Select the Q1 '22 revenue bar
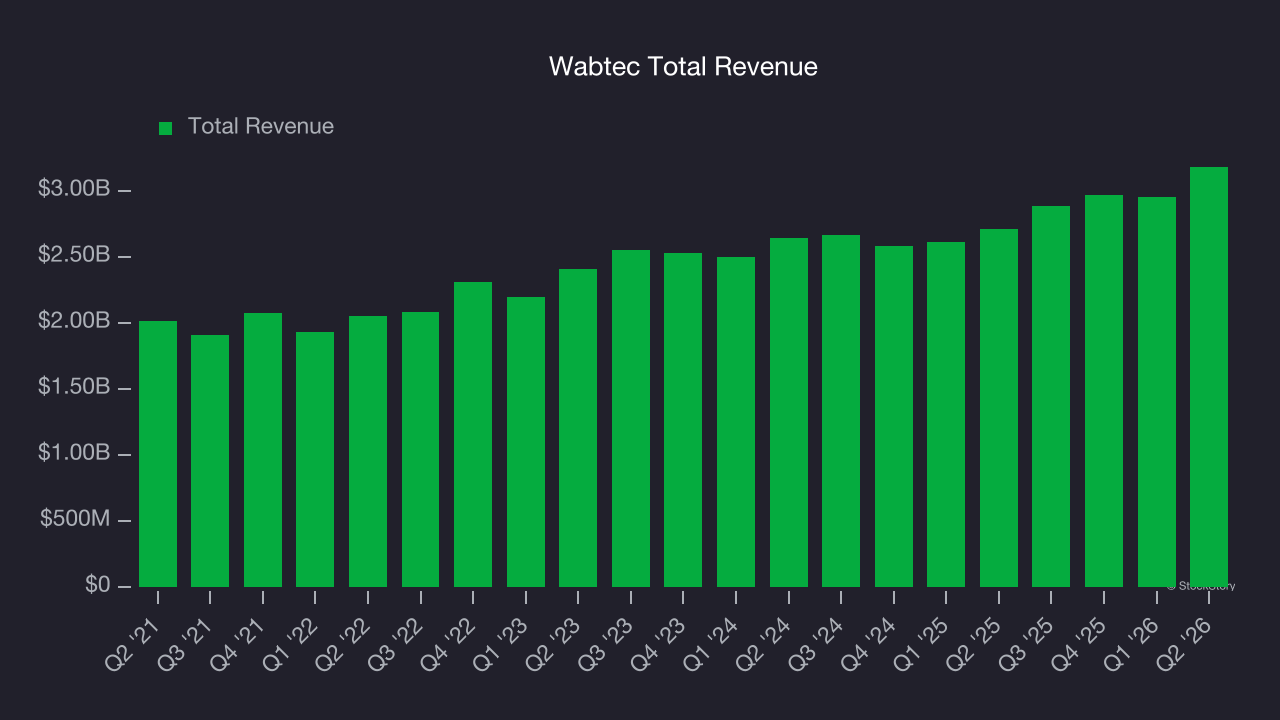The width and height of the screenshot is (1280, 720). (315, 459)
